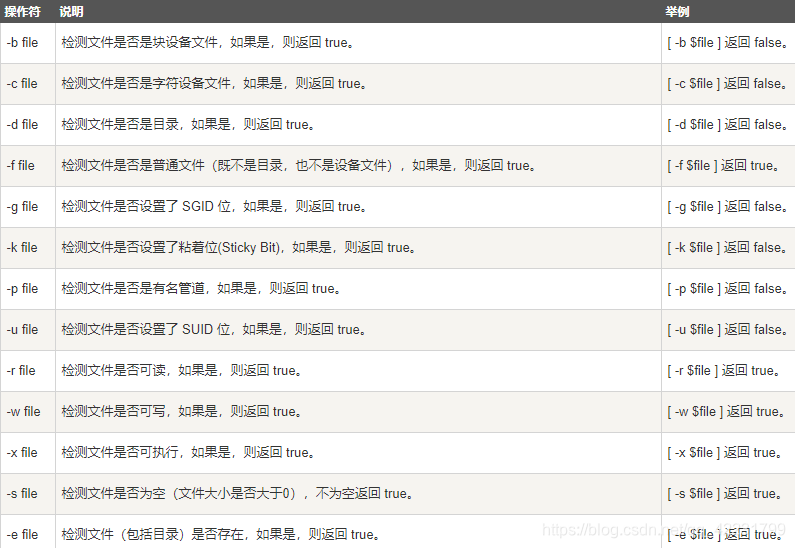This screenshot has width=795, height=548.
Task: Click example '[ -w $file ] 返回 true'
Action: tap(727, 412)
